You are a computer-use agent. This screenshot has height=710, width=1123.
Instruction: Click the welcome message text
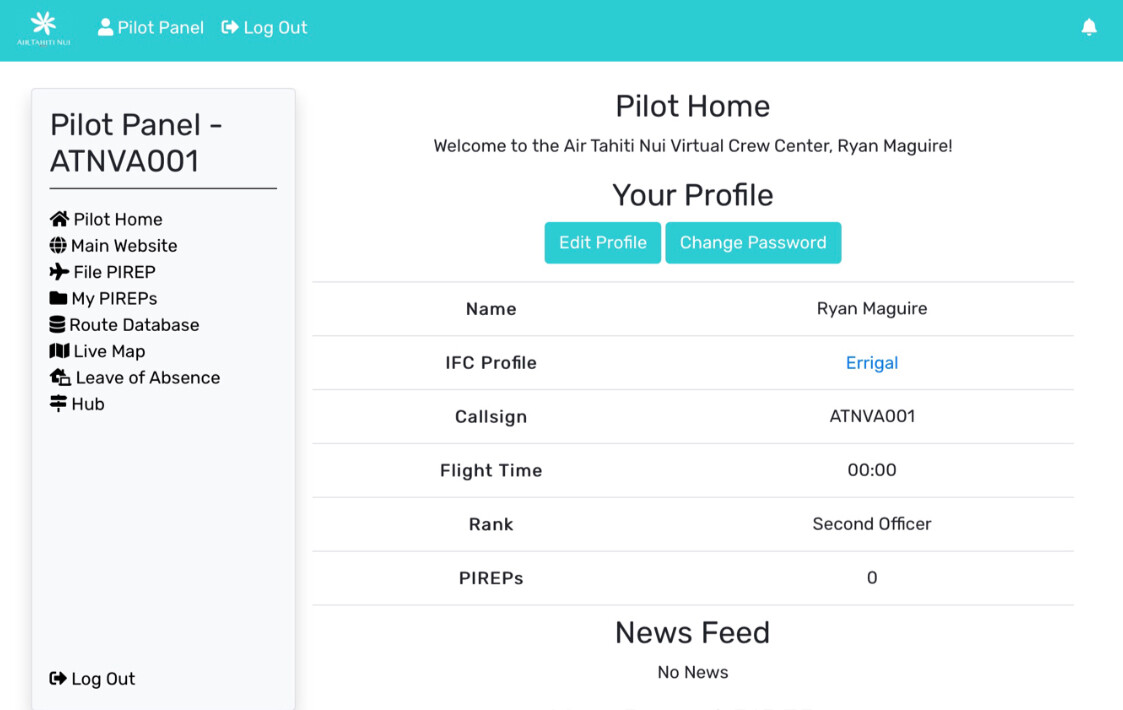[x=693, y=146]
